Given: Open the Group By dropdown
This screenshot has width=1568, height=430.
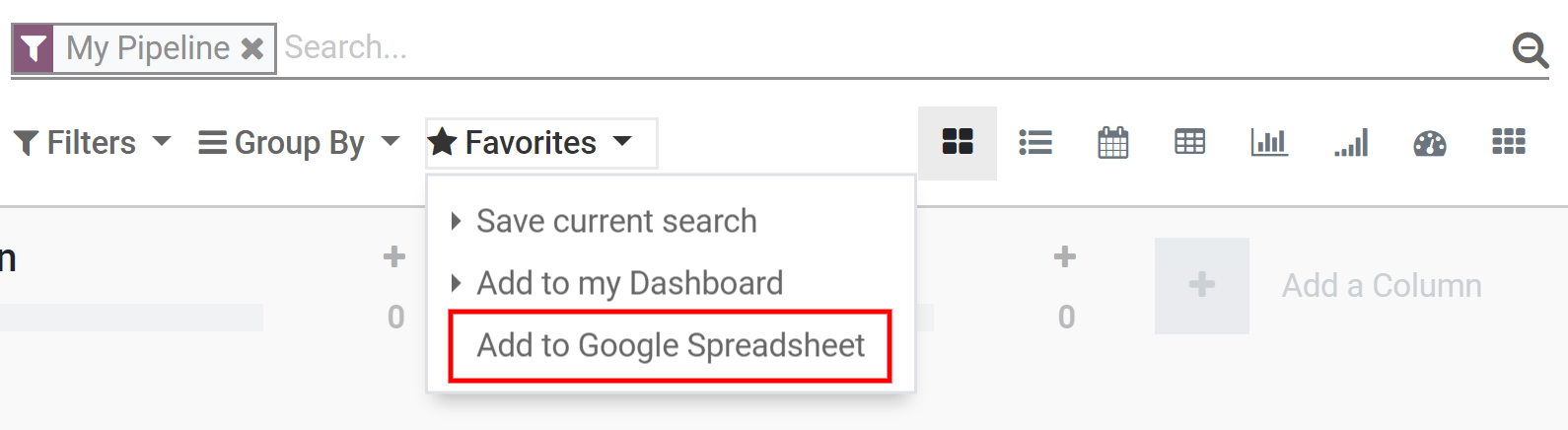Looking at the screenshot, I should (298, 143).
